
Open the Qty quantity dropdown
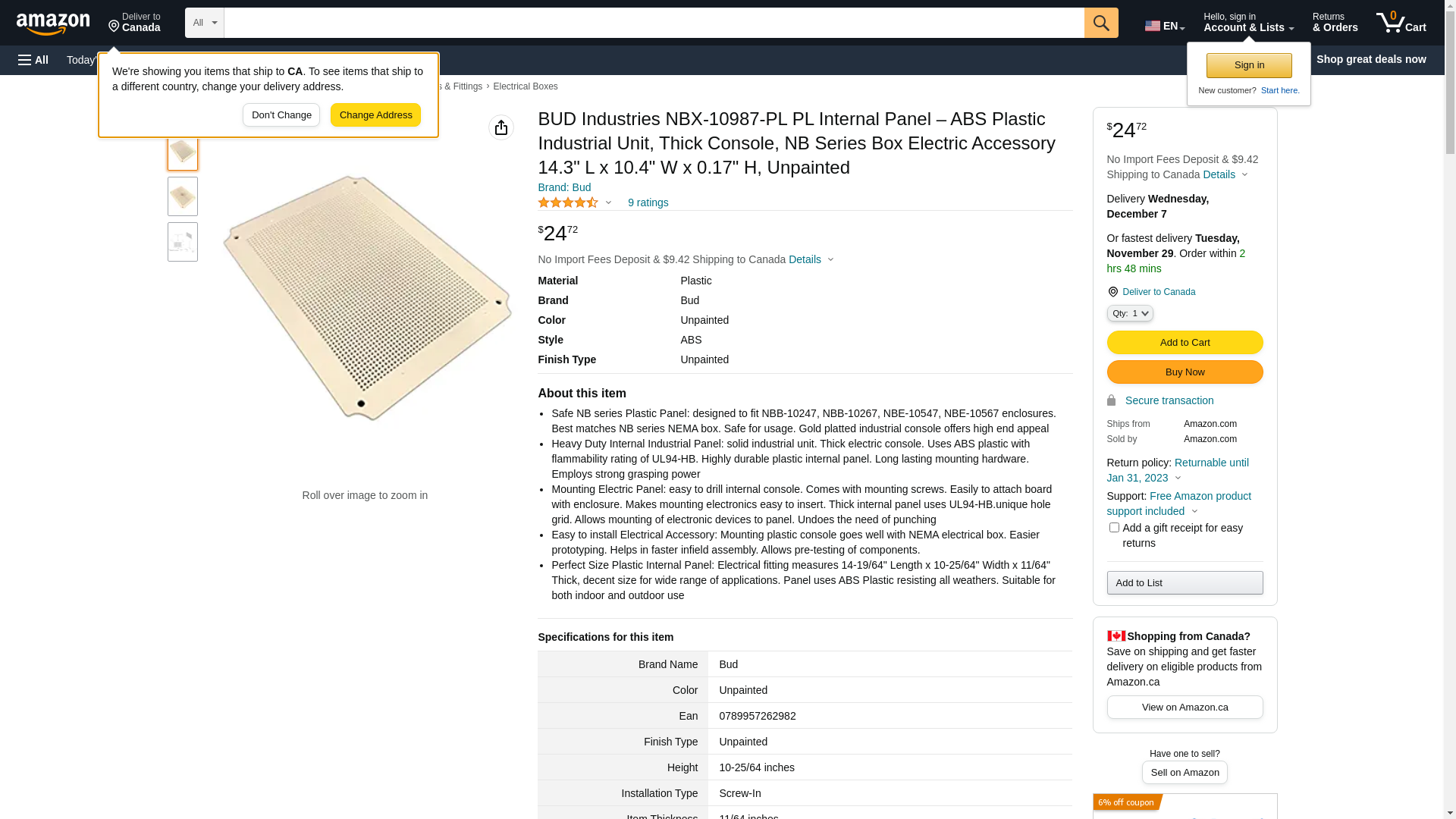[x=1130, y=313]
